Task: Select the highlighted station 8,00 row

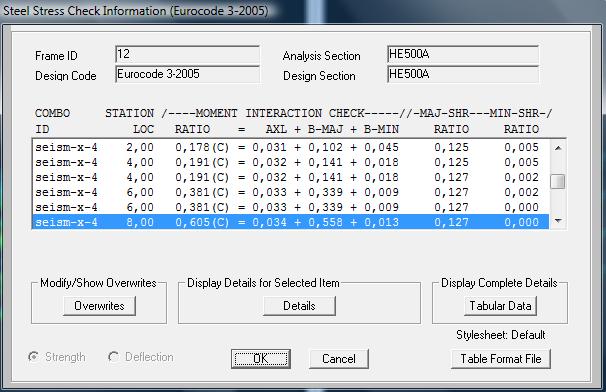Action: (x=291, y=222)
